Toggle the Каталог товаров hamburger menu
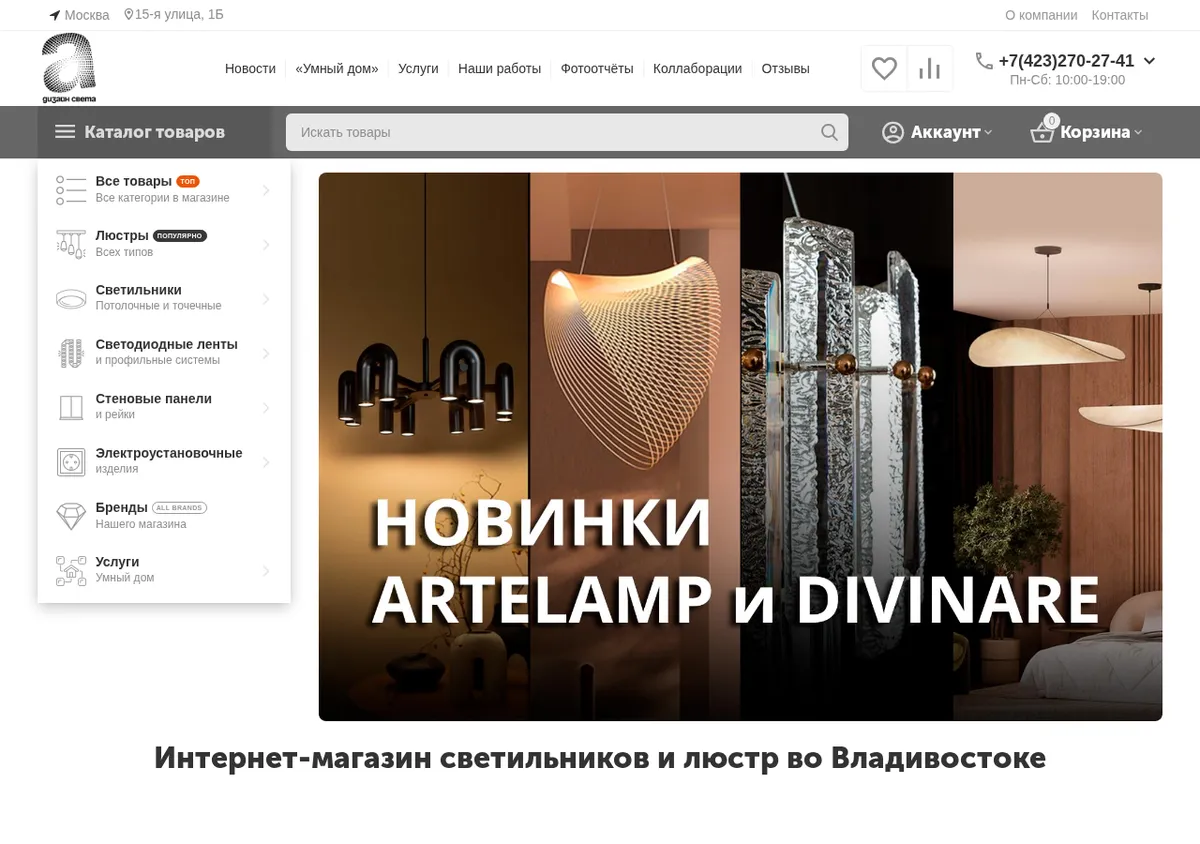The height and width of the screenshot is (844, 1200). (x=65, y=132)
